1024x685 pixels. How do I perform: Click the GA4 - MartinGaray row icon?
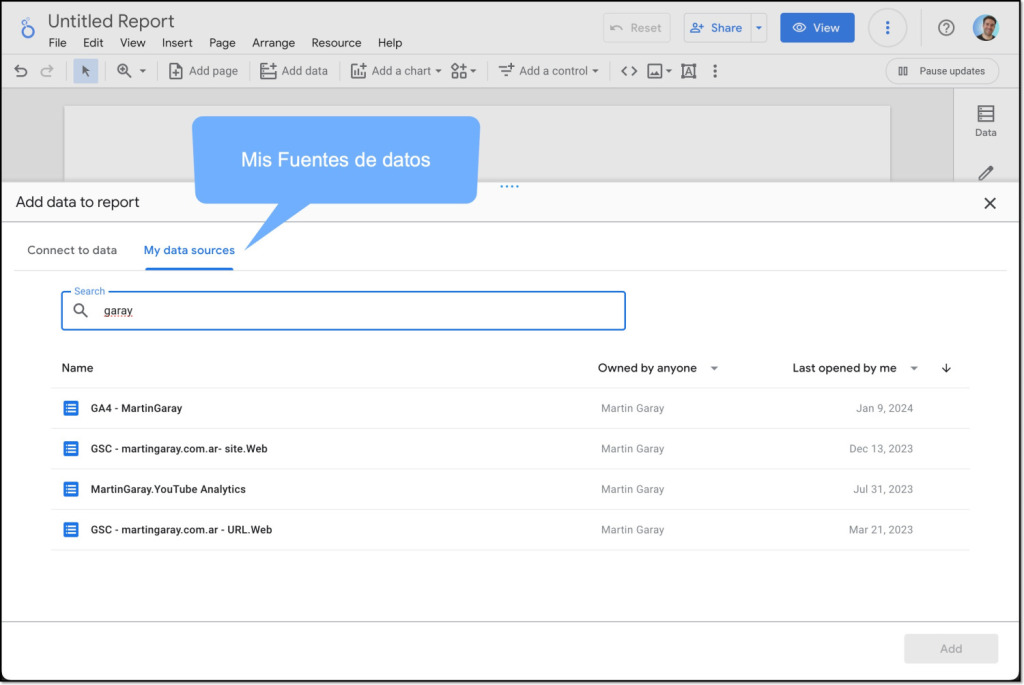(71, 409)
